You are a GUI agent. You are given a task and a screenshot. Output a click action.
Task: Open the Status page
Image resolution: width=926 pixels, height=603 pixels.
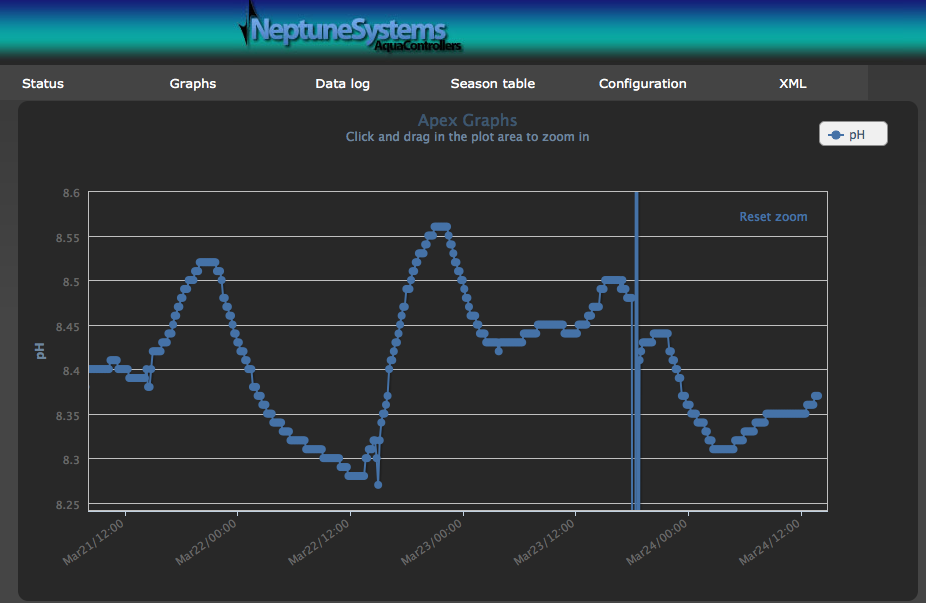point(43,84)
